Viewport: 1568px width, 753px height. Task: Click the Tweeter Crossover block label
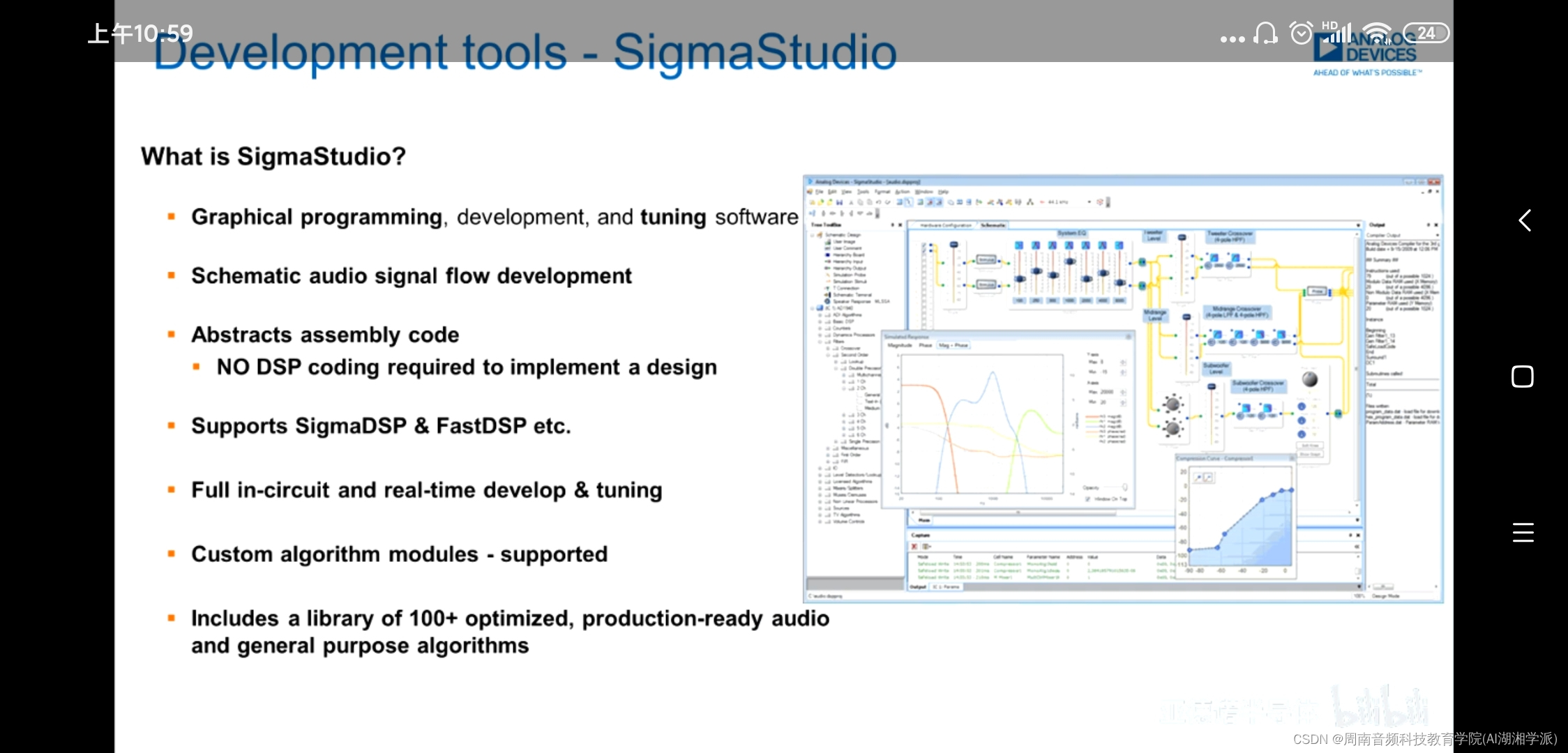[x=1230, y=236]
